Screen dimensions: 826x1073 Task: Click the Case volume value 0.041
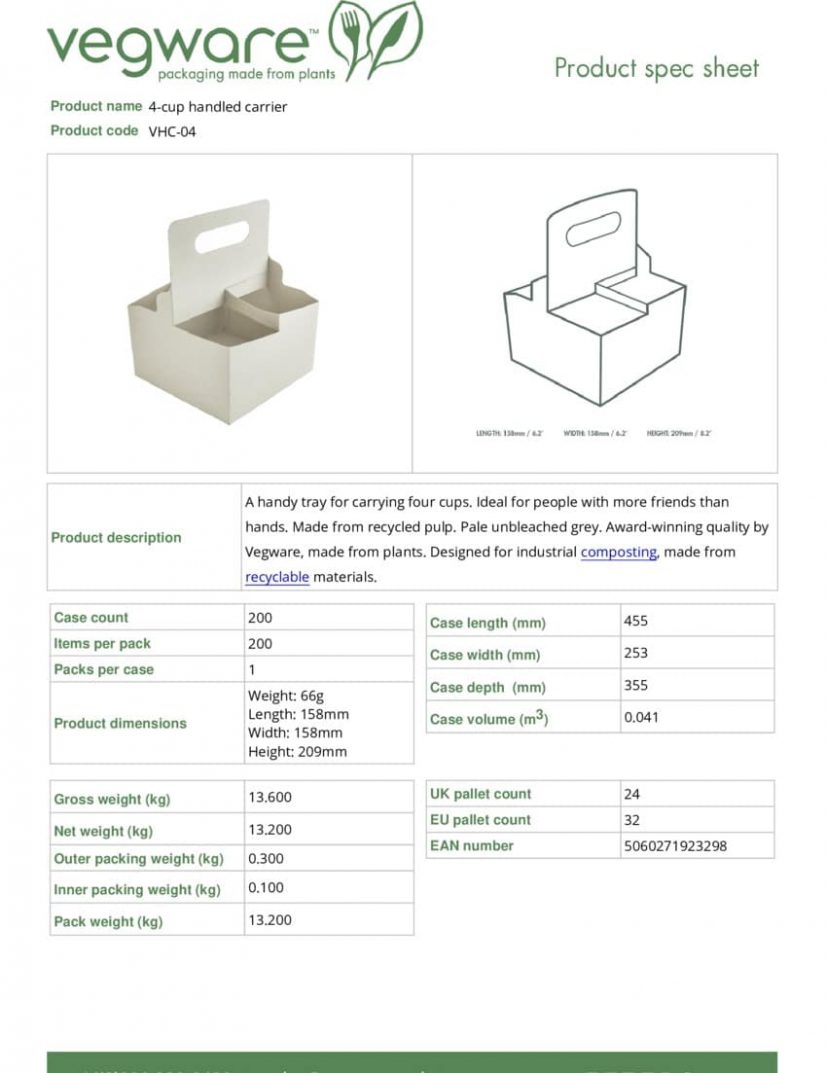pos(641,717)
